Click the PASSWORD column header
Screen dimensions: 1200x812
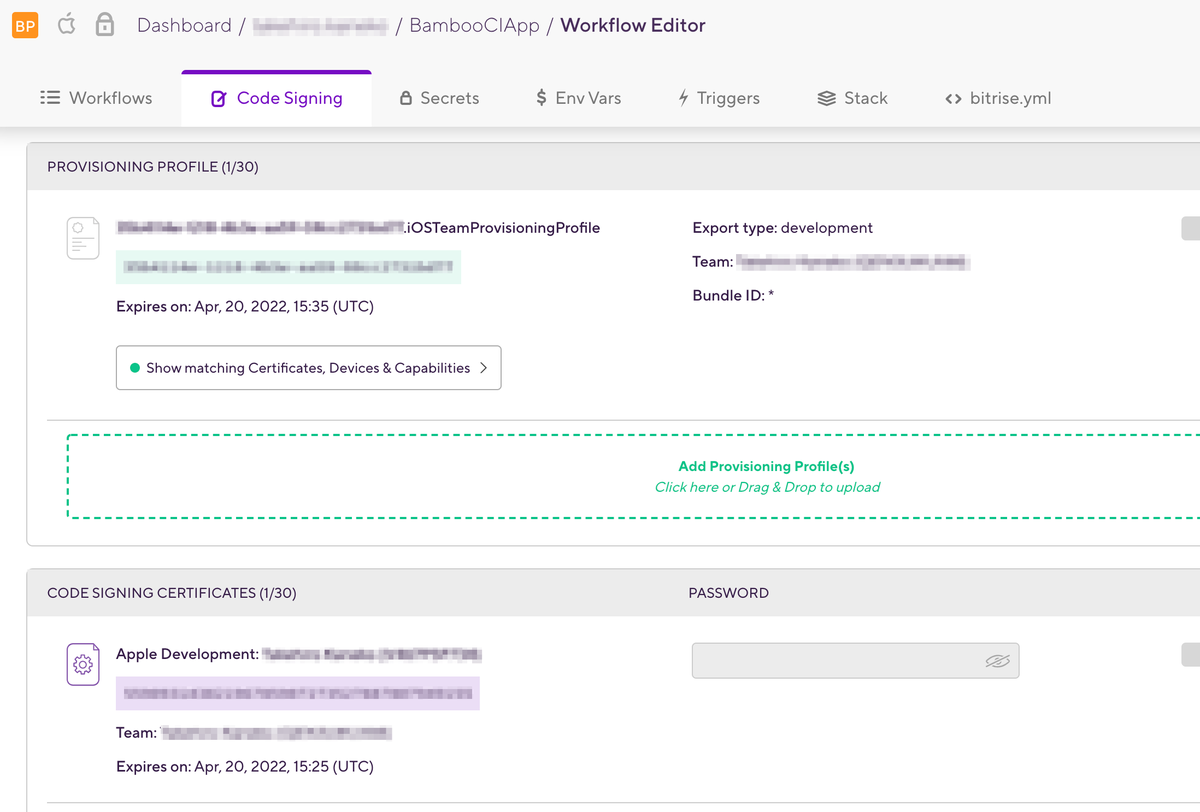[729, 593]
